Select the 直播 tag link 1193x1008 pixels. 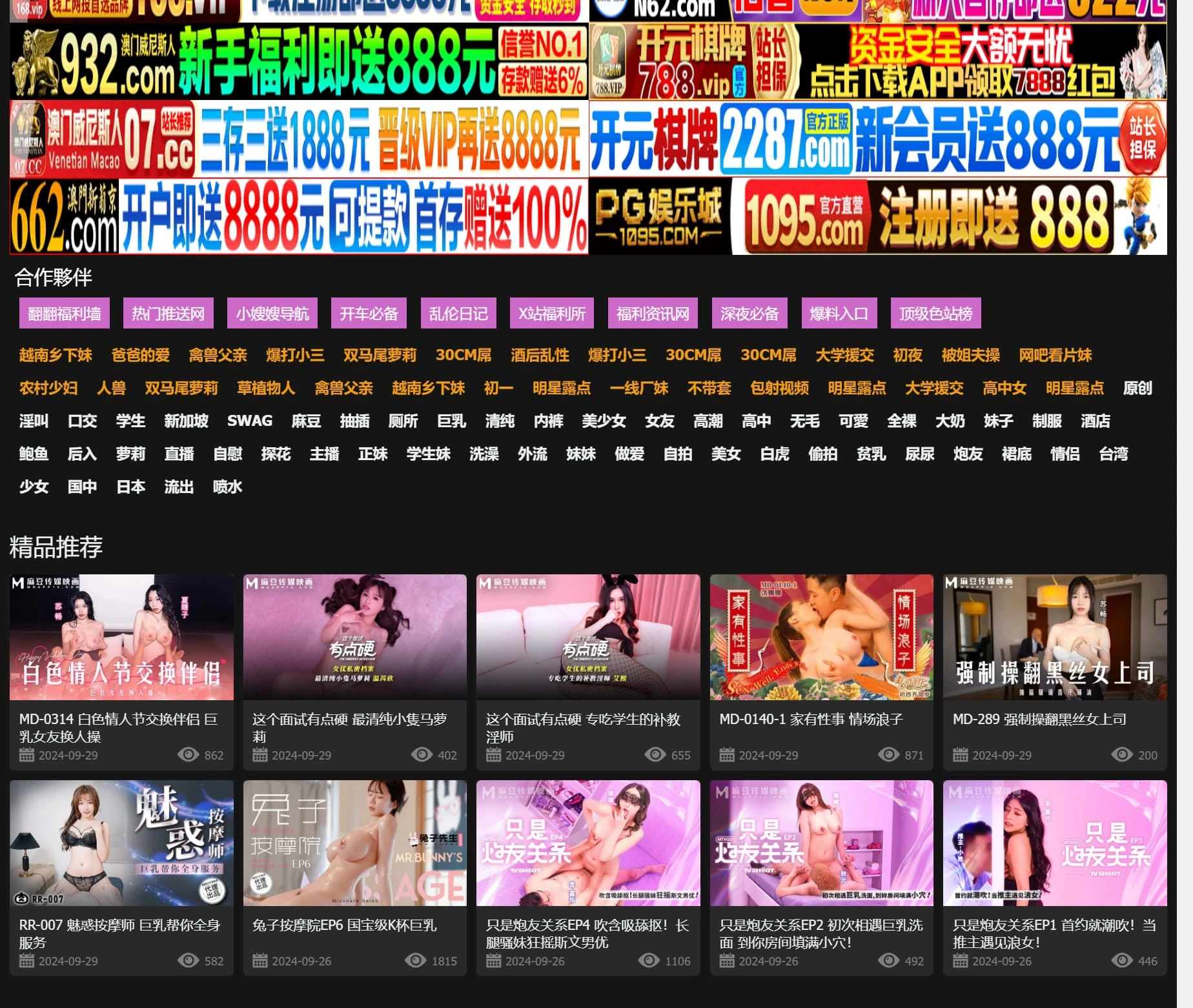[179, 454]
